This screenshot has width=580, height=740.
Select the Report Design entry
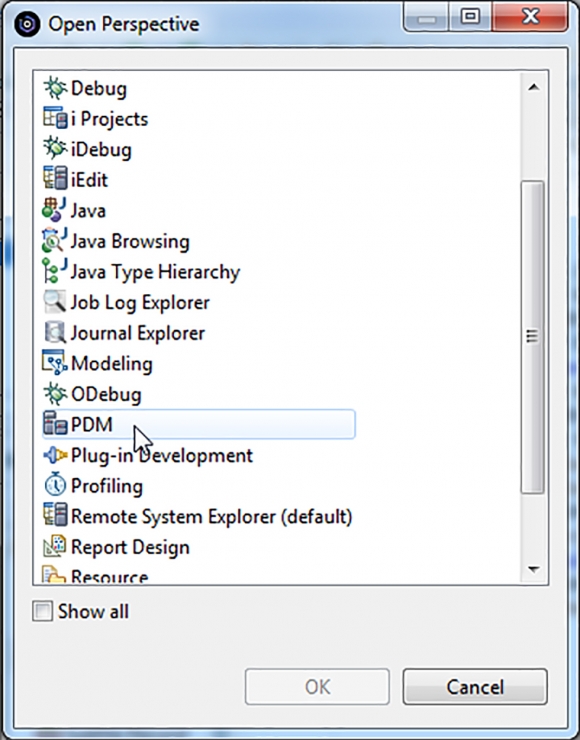116,547
